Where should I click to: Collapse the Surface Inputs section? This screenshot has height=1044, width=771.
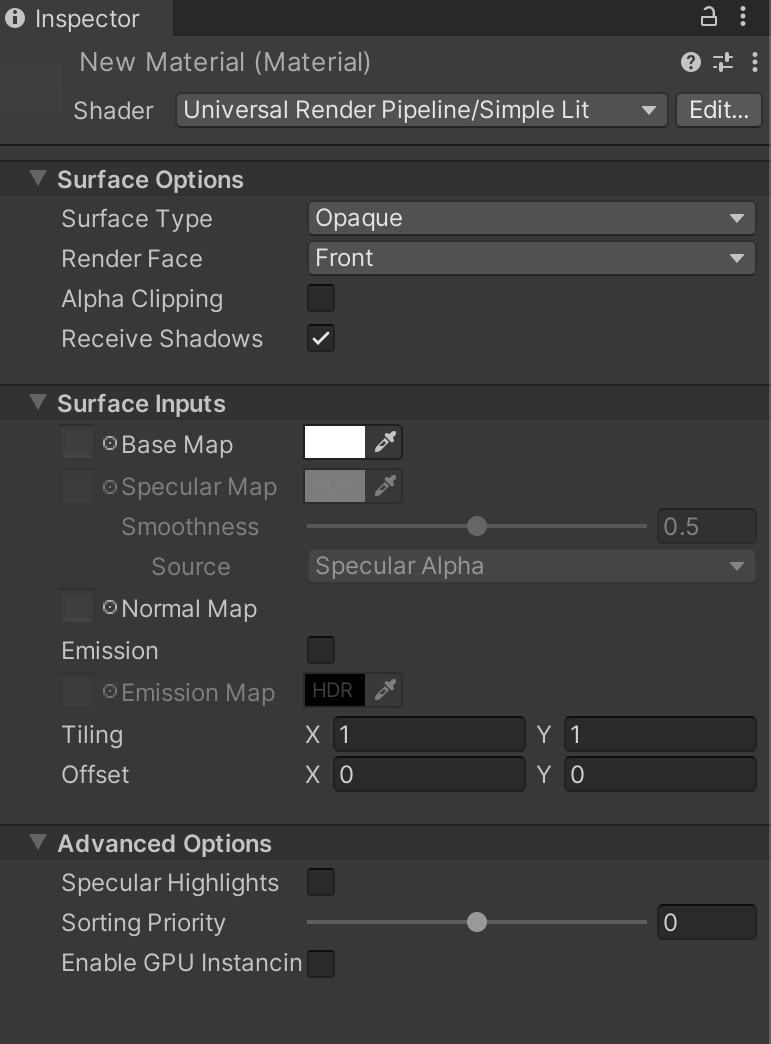click(x=37, y=402)
